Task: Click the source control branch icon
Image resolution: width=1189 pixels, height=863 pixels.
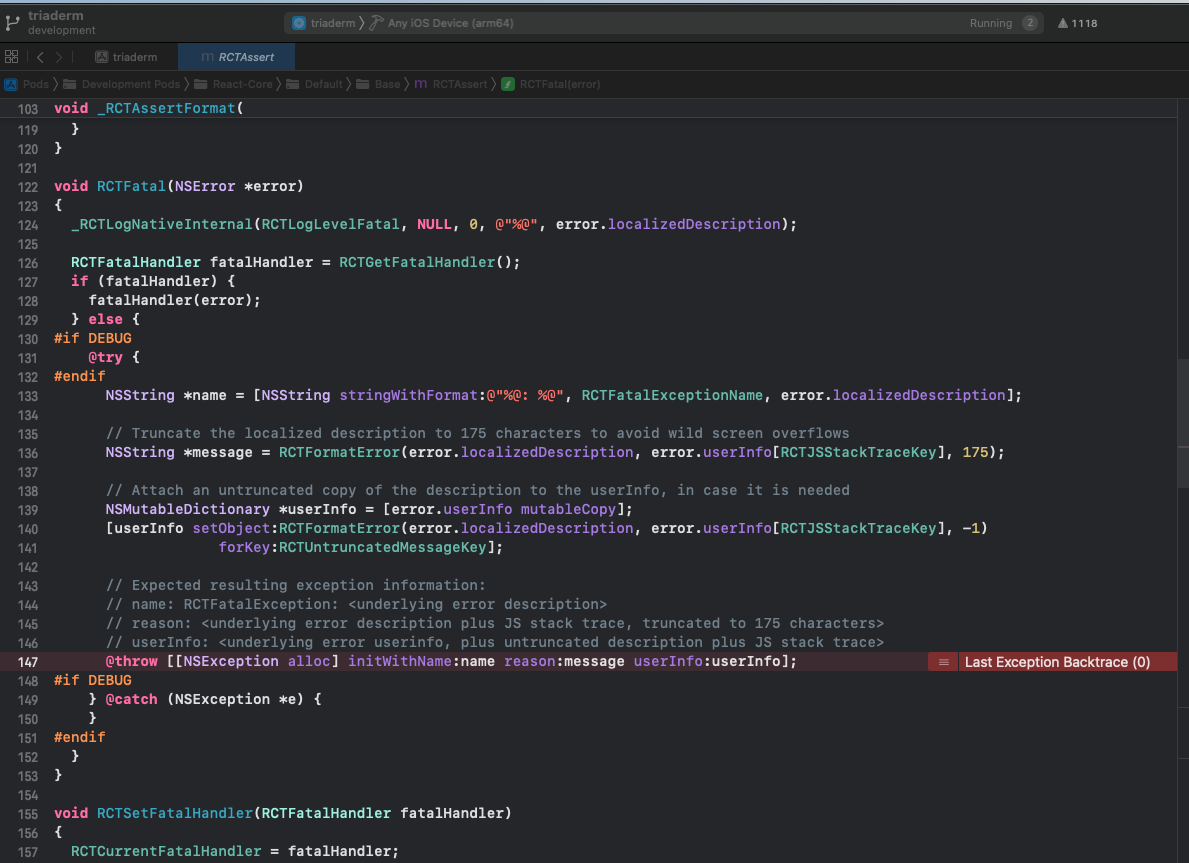Action: pos(13,22)
